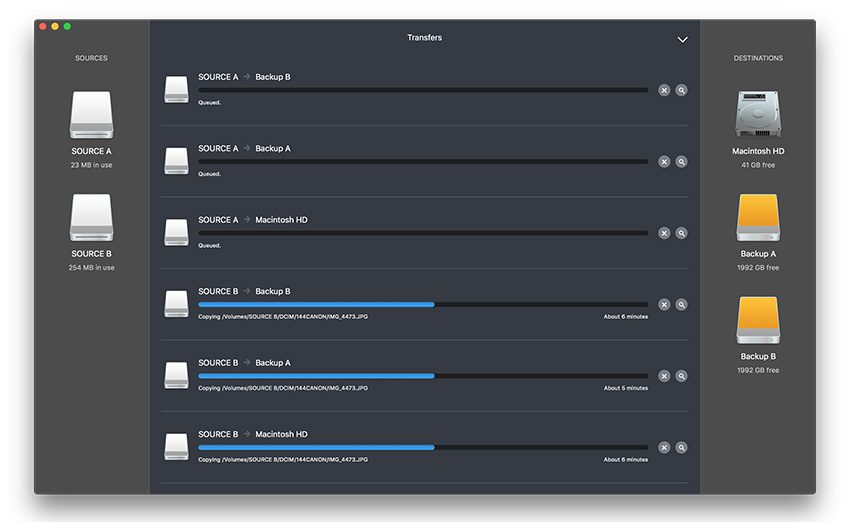
Task: Cancel the SOURCE B to Macintosh HD transfer
Action: 664,448
